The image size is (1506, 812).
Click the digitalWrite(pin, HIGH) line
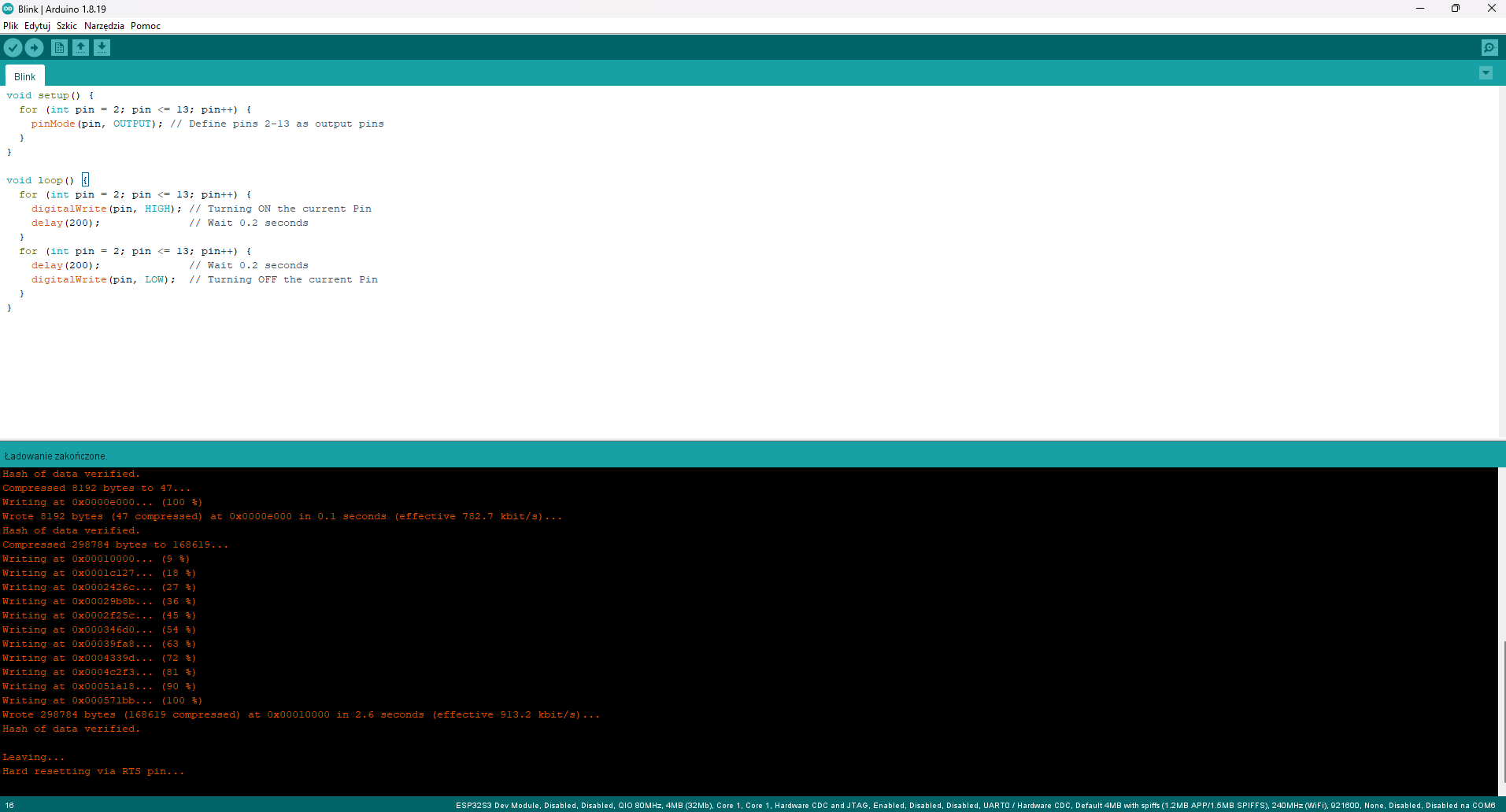[202, 209]
